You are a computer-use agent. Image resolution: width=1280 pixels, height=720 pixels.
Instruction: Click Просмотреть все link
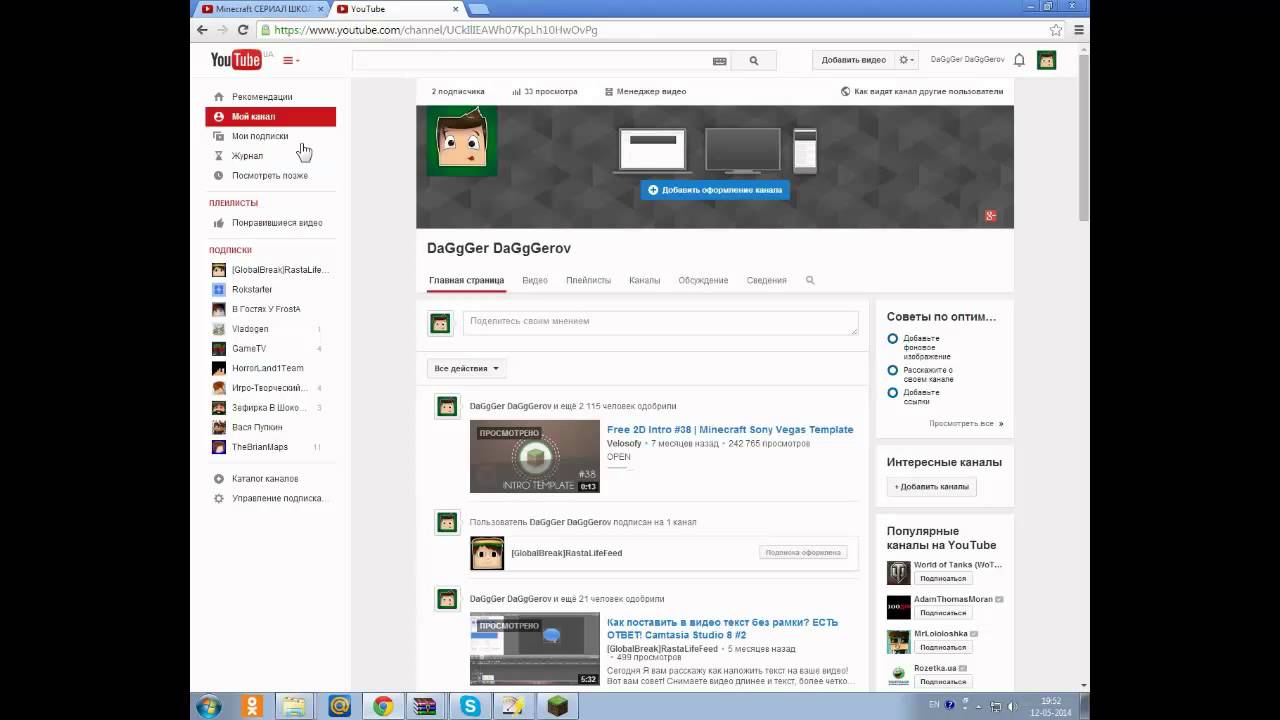click(966, 424)
